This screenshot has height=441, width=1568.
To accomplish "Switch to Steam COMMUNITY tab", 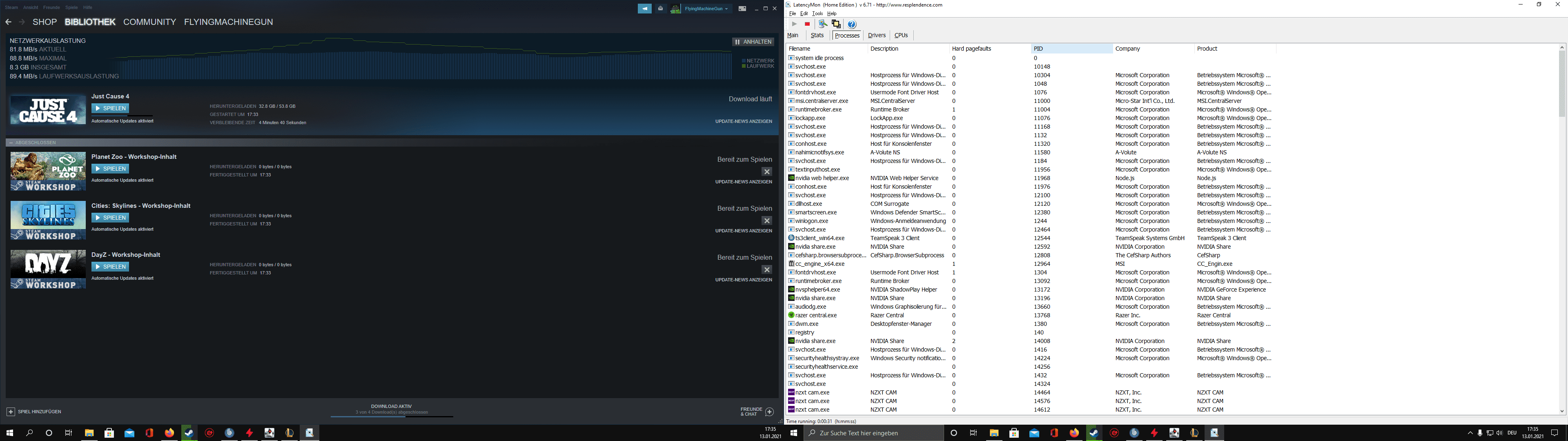I will point(149,22).
